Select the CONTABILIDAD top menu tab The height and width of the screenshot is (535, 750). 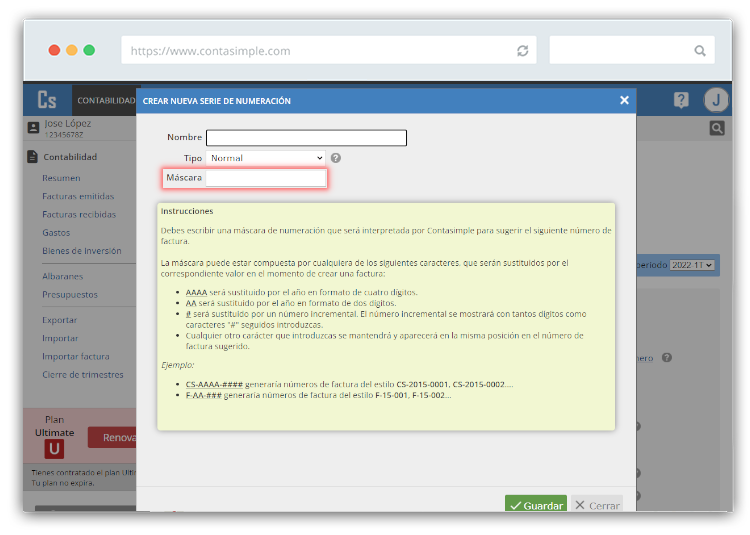tap(106, 100)
